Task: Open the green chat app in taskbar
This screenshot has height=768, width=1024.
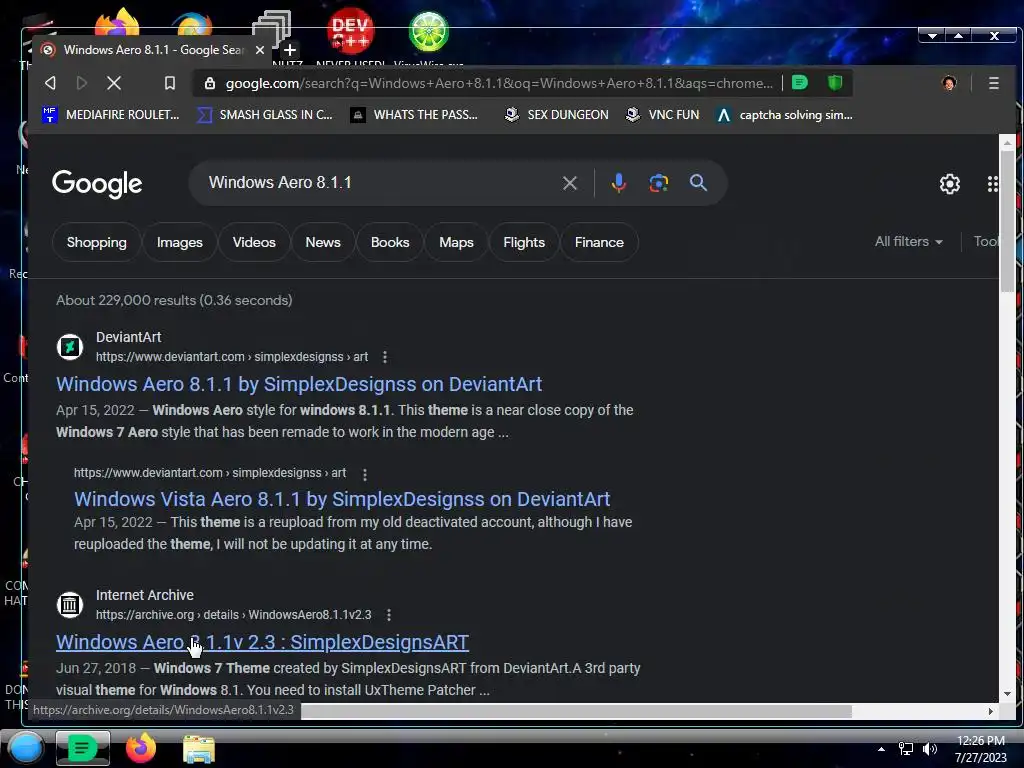Action: coord(82,748)
